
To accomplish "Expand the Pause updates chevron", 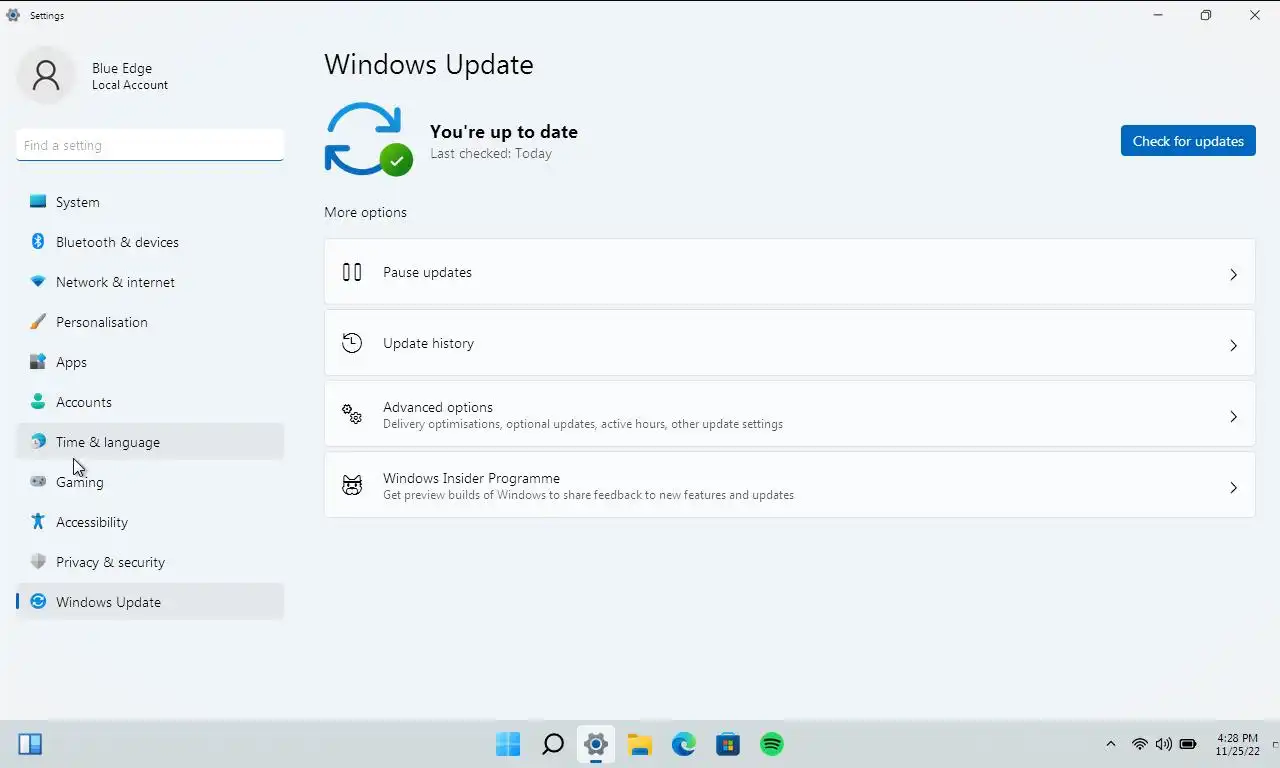I will 1233,274.
